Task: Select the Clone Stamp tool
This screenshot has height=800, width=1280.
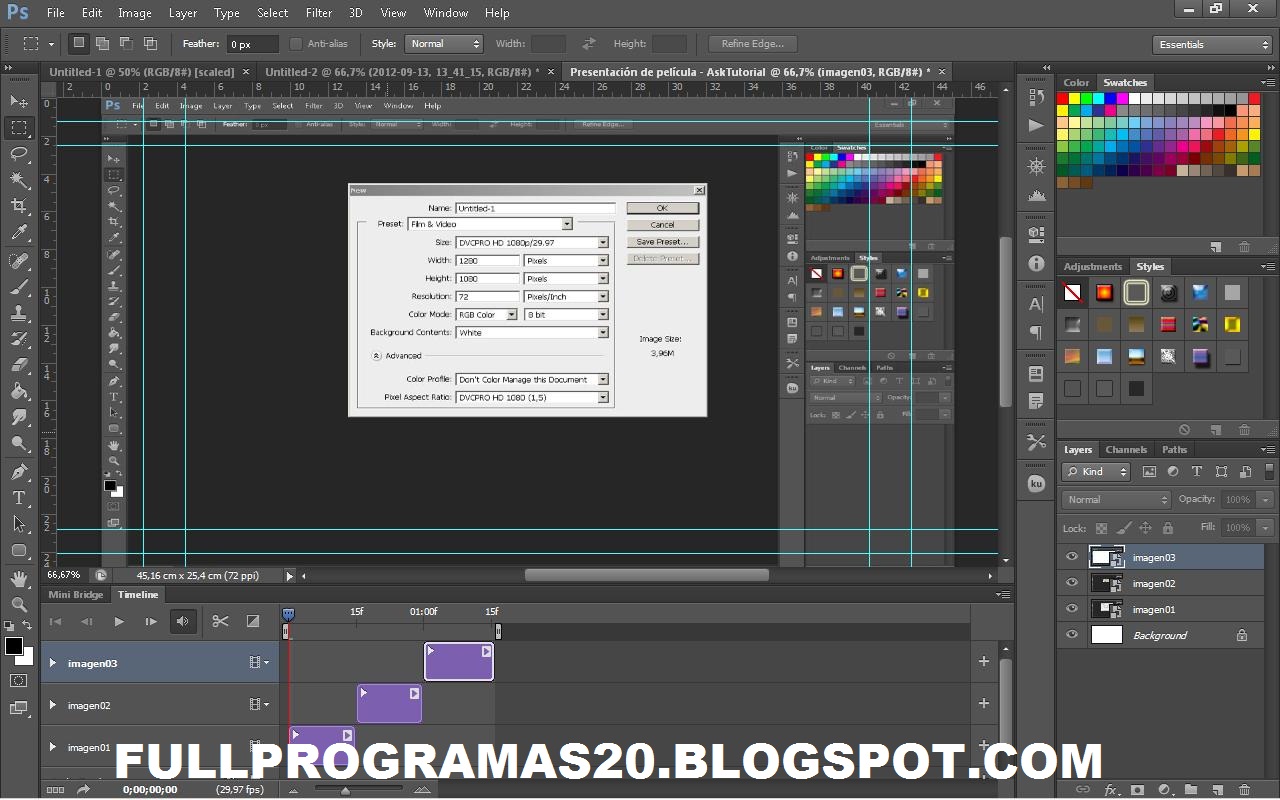Action: pos(19,313)
